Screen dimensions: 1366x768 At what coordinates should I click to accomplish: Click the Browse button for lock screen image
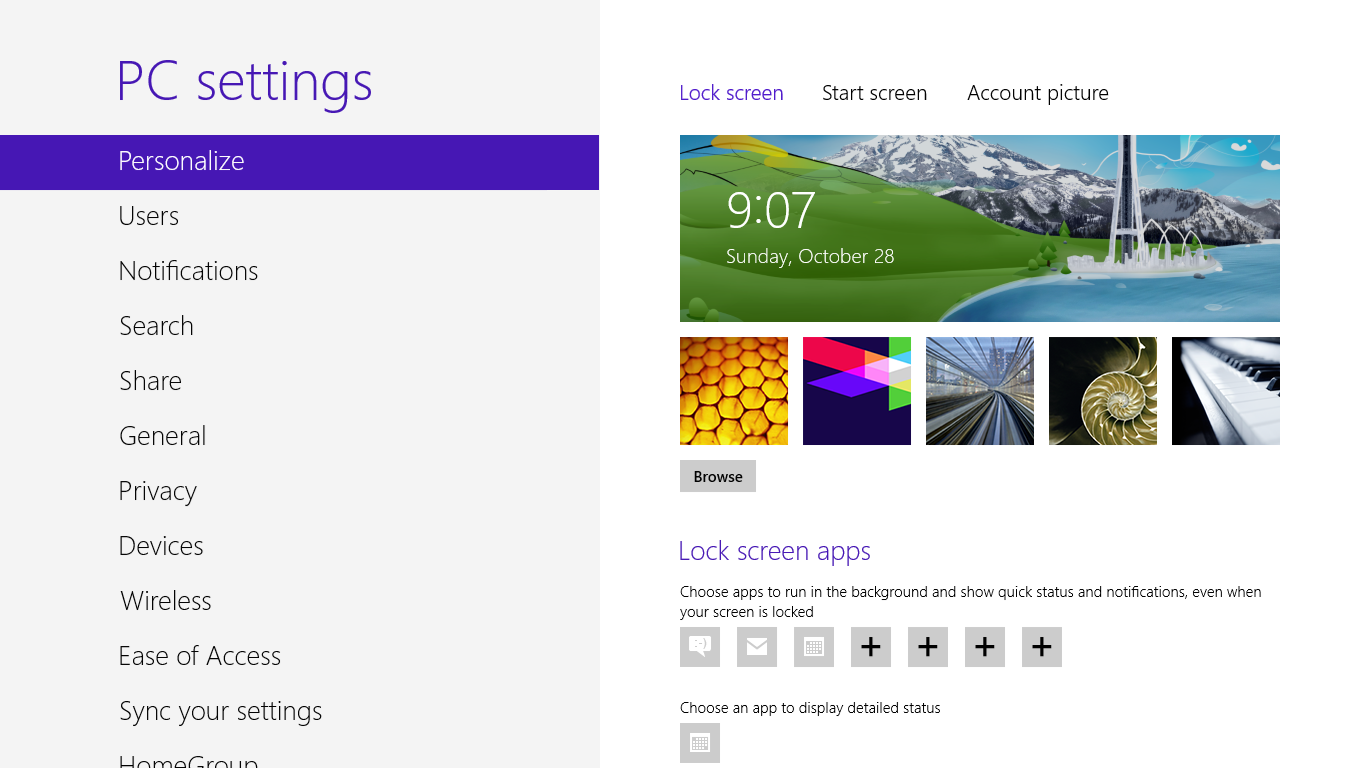click(718, 476)
